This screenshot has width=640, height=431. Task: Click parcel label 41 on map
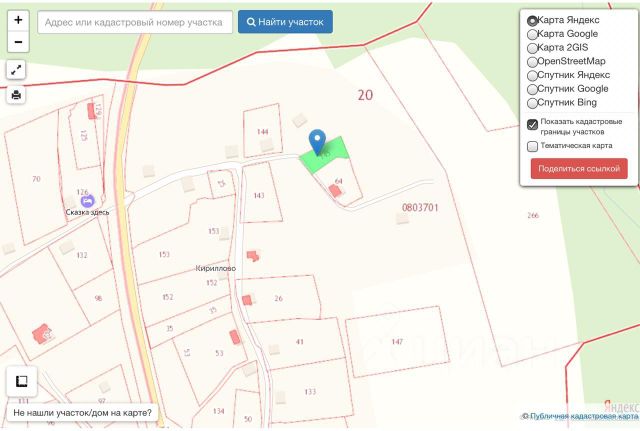(300, 342)
